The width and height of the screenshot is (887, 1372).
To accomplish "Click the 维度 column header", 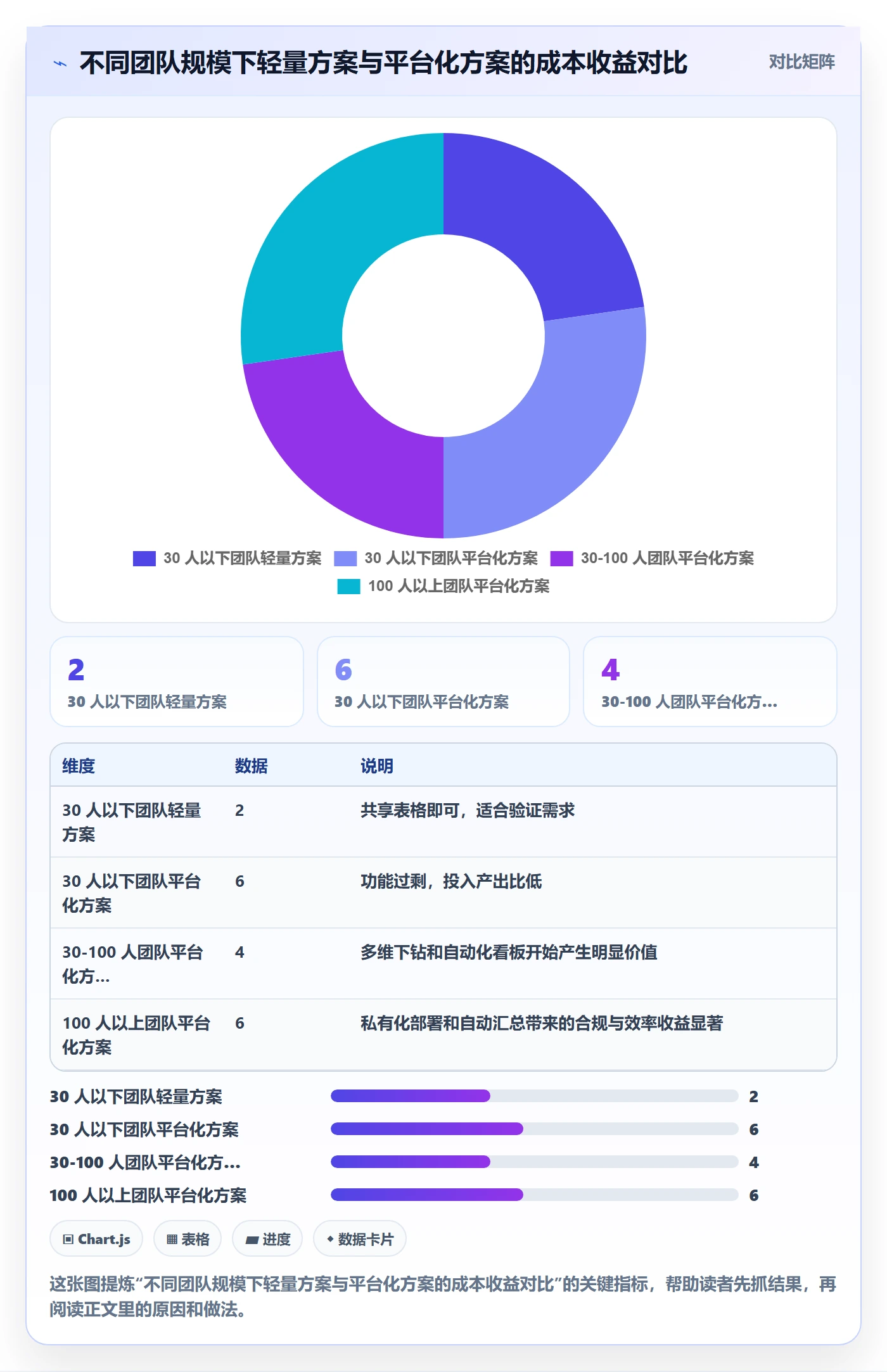I will point(79,766).
